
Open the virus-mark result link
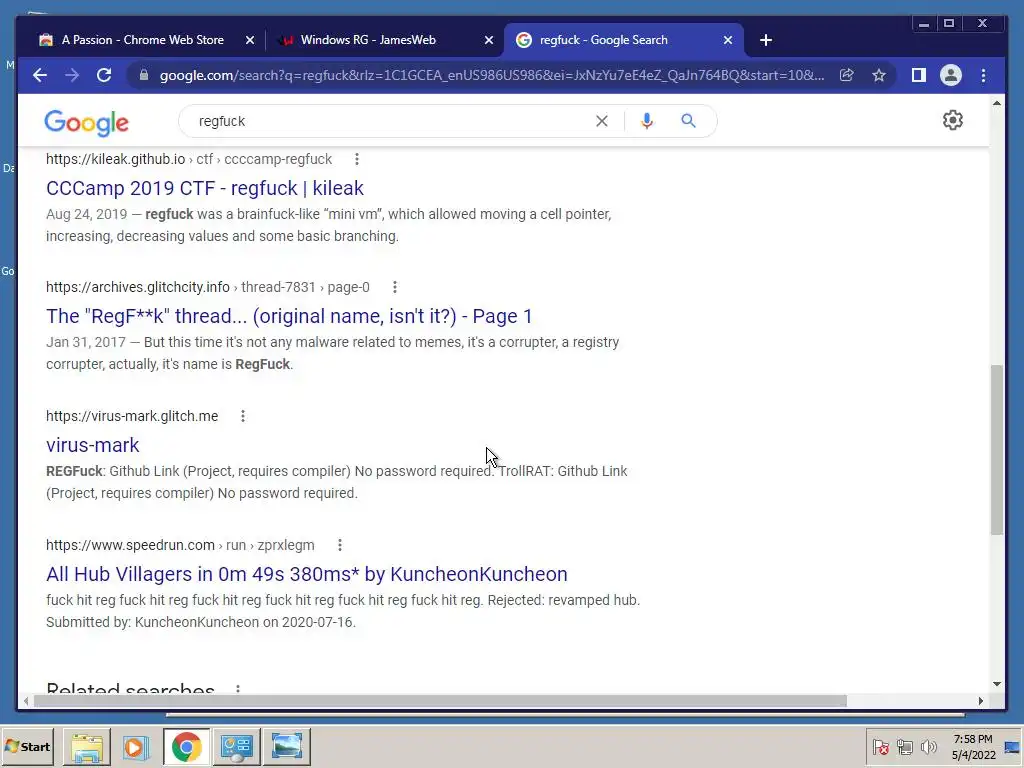tap(93, 445)
